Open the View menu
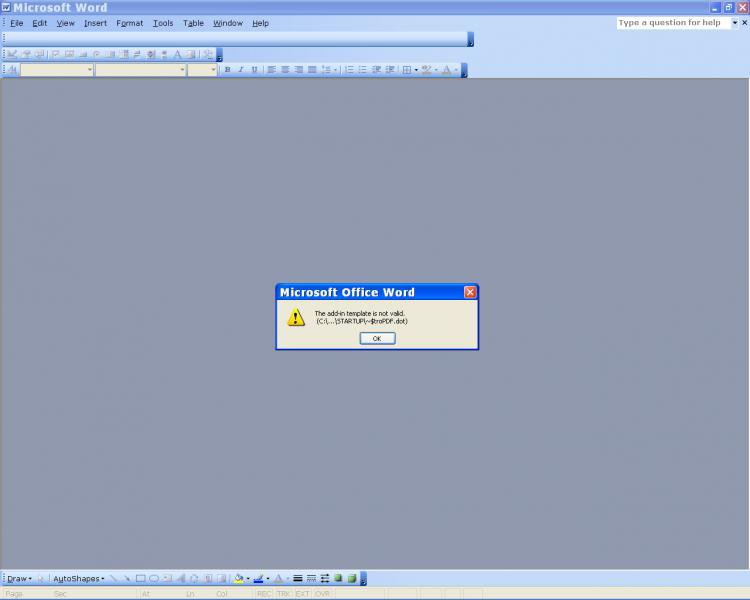The height and width of the screenshot is (600, 750). coord(66,23)
